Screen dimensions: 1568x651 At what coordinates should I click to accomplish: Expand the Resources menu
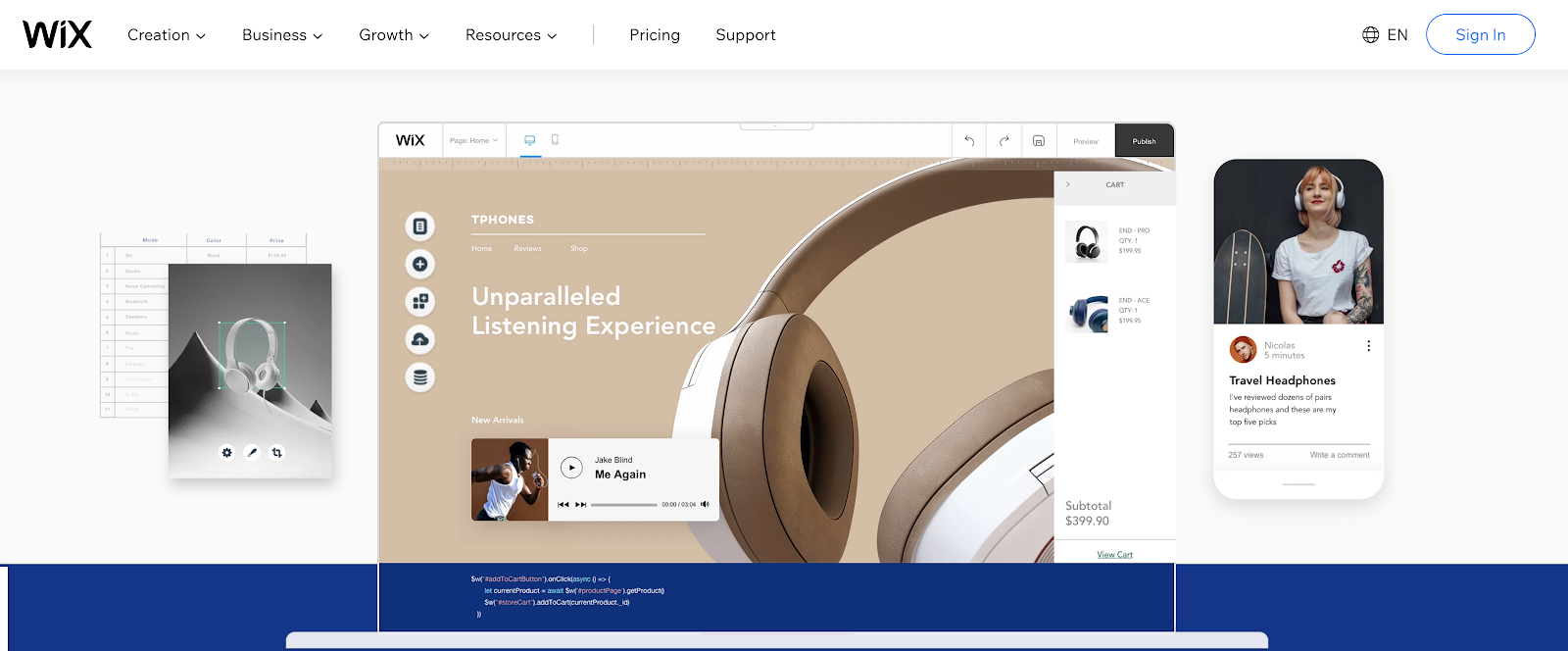click(x=512, y=35)
